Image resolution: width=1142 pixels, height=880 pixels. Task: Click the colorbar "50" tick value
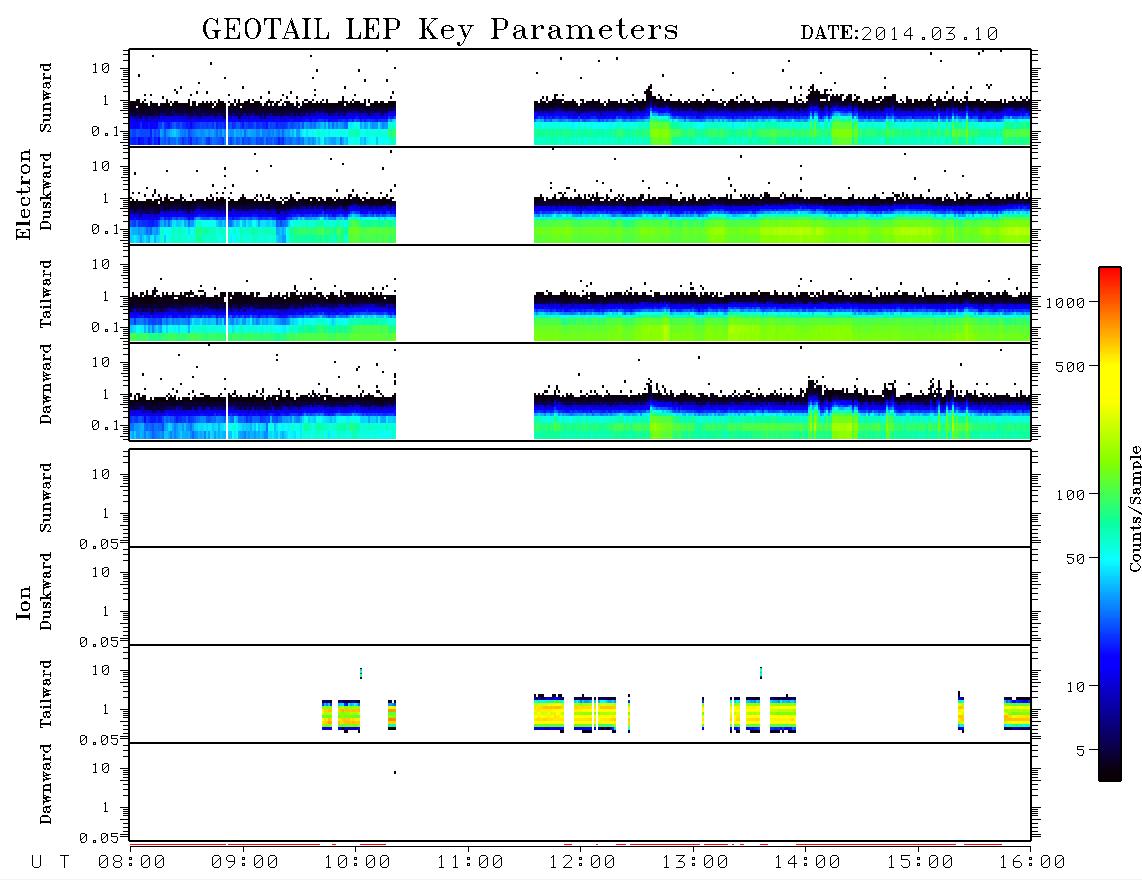(x=1075, y=559)
